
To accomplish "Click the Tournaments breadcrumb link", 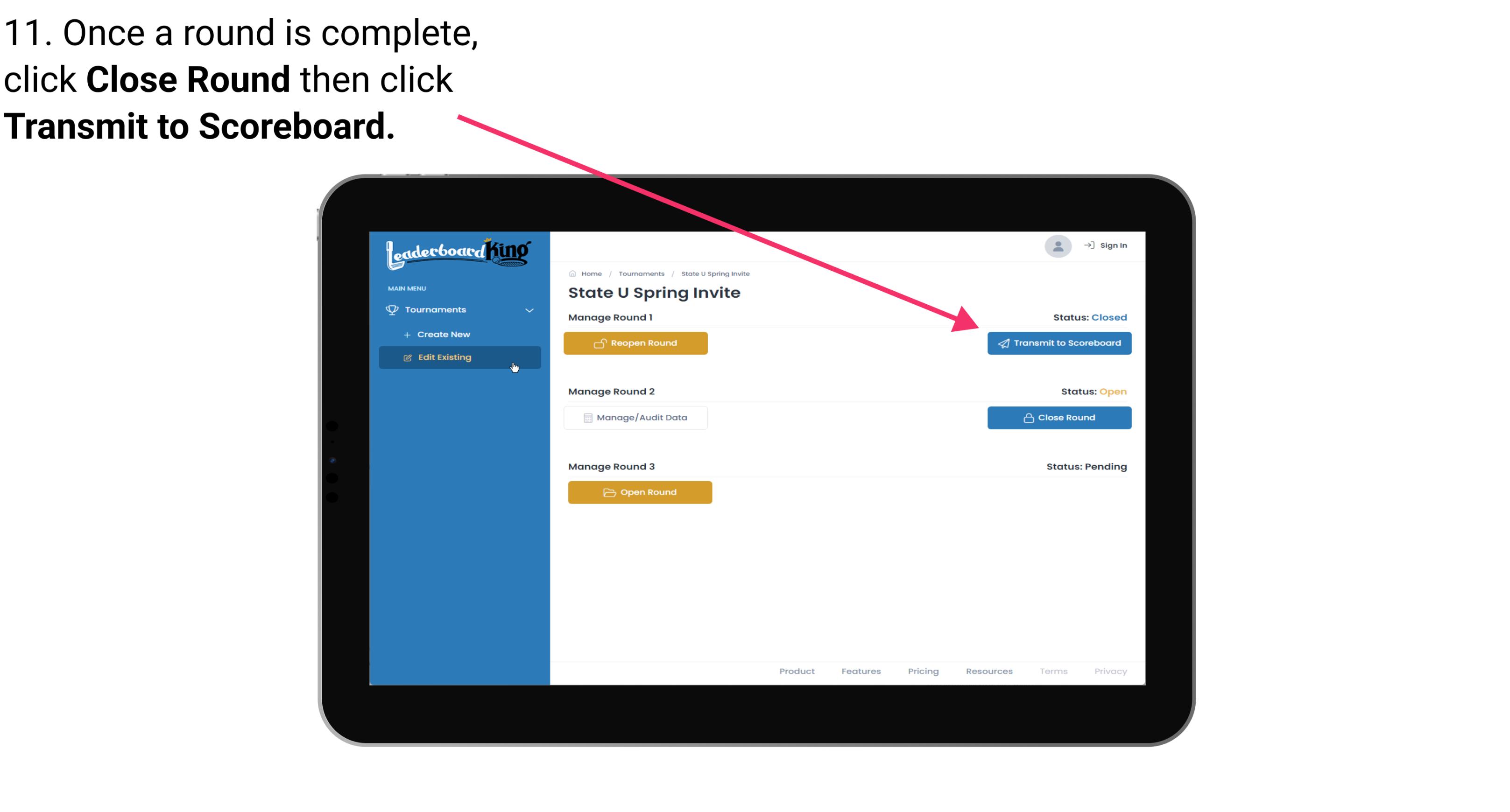I will point(640,273).
